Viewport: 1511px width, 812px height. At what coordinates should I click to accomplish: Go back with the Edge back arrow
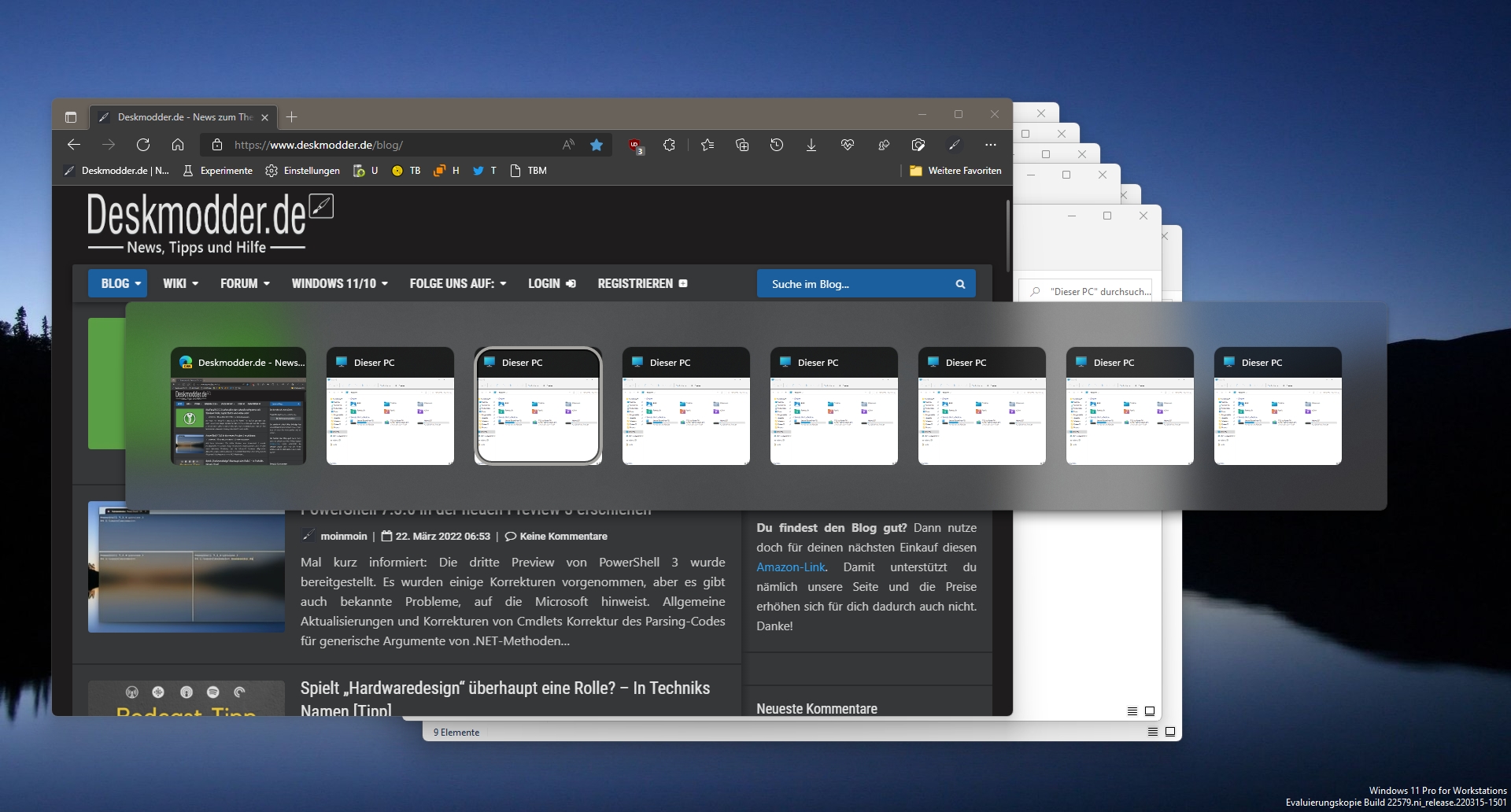click(74, 145)
